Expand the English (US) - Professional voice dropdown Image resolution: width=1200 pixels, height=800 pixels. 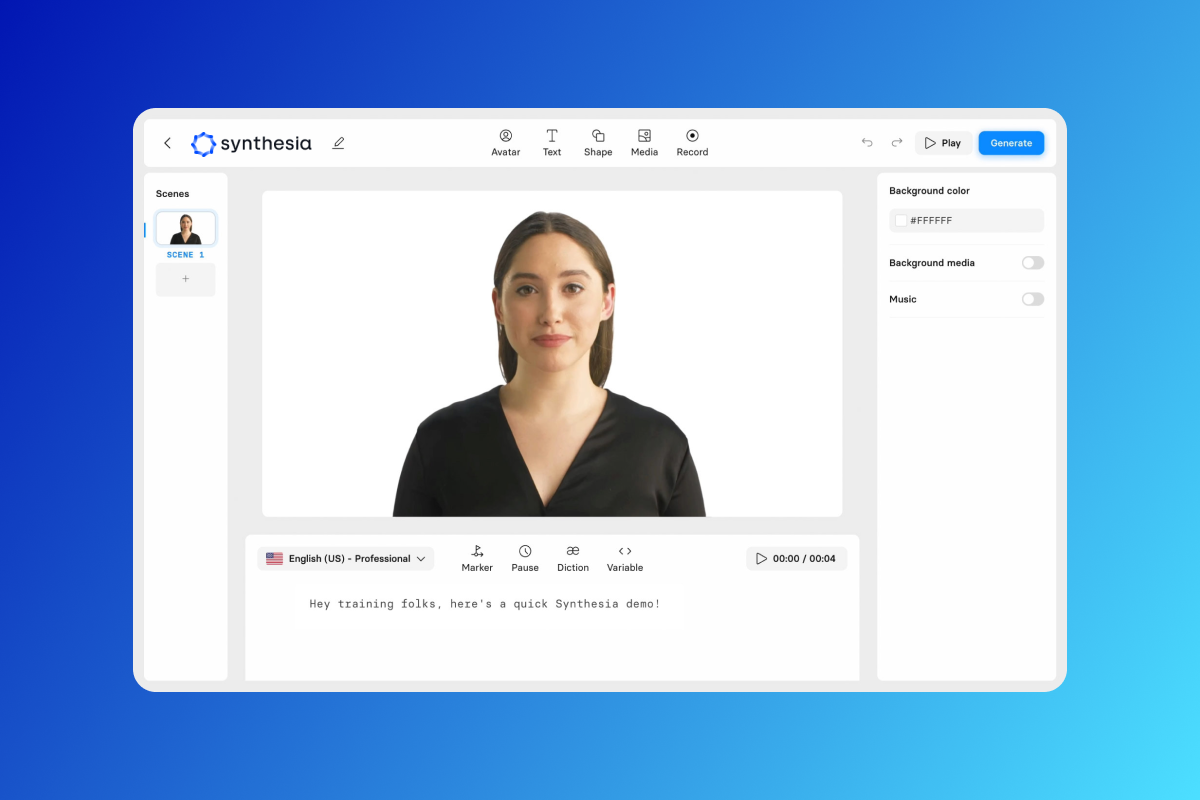click(346, 559)
